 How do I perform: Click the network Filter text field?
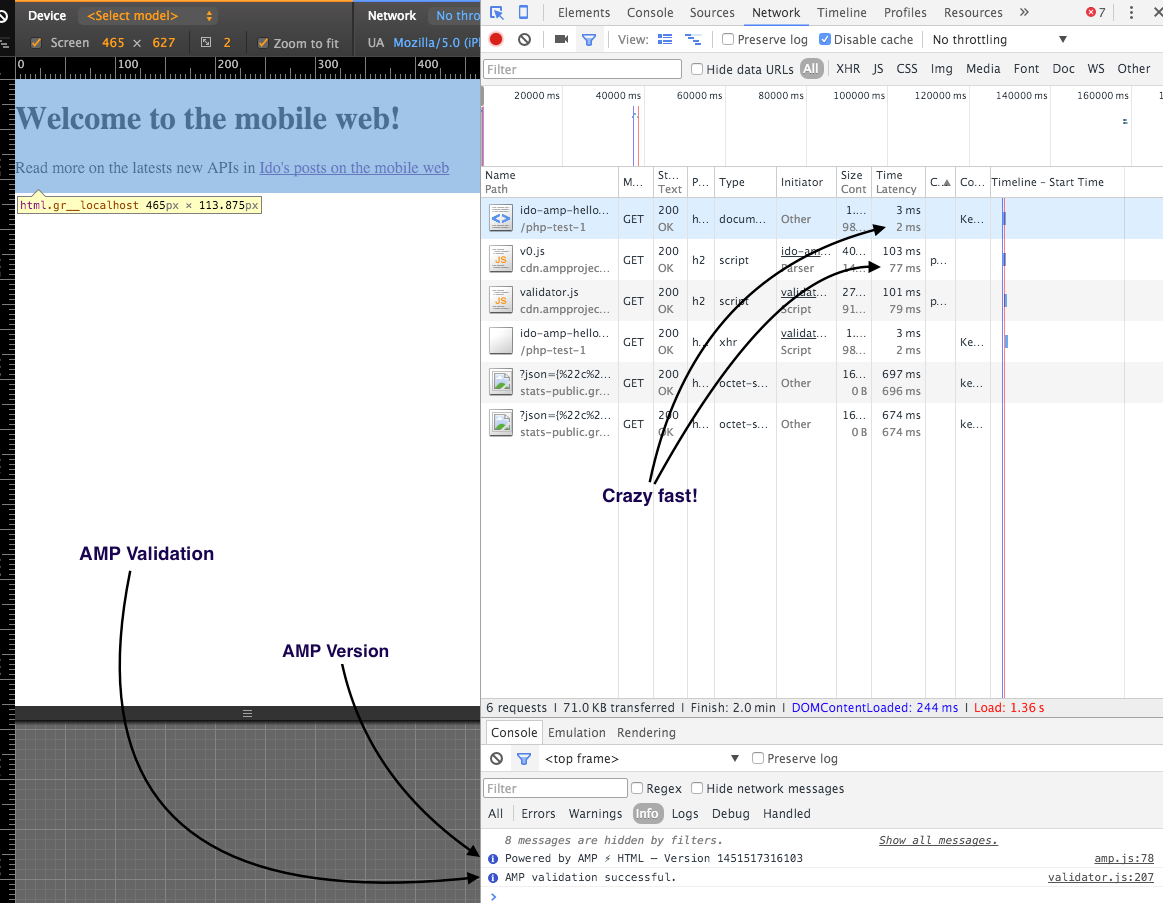click(582, 69)
